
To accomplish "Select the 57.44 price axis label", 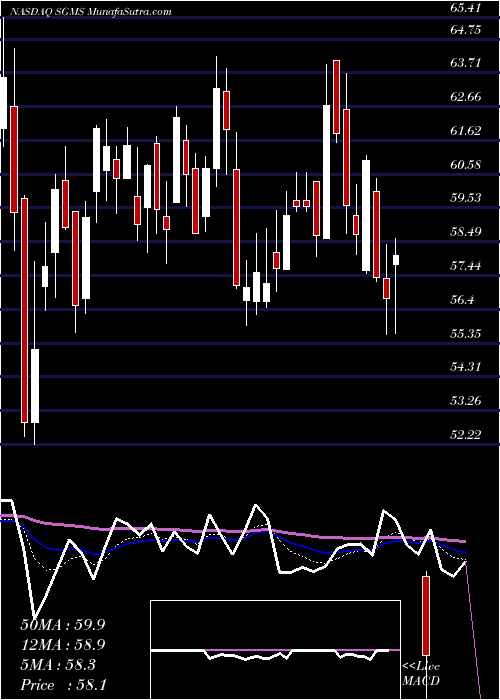I will coord(466,266).
